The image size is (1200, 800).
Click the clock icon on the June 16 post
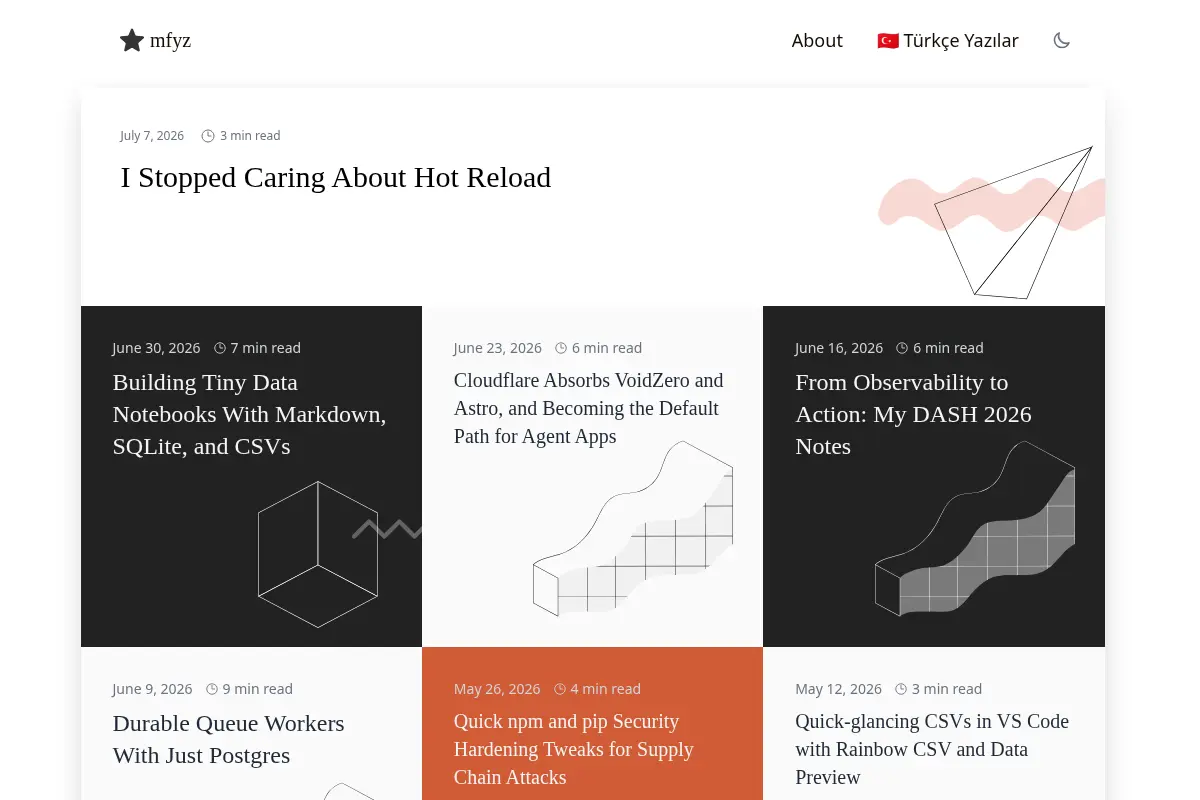coord(902,348)
